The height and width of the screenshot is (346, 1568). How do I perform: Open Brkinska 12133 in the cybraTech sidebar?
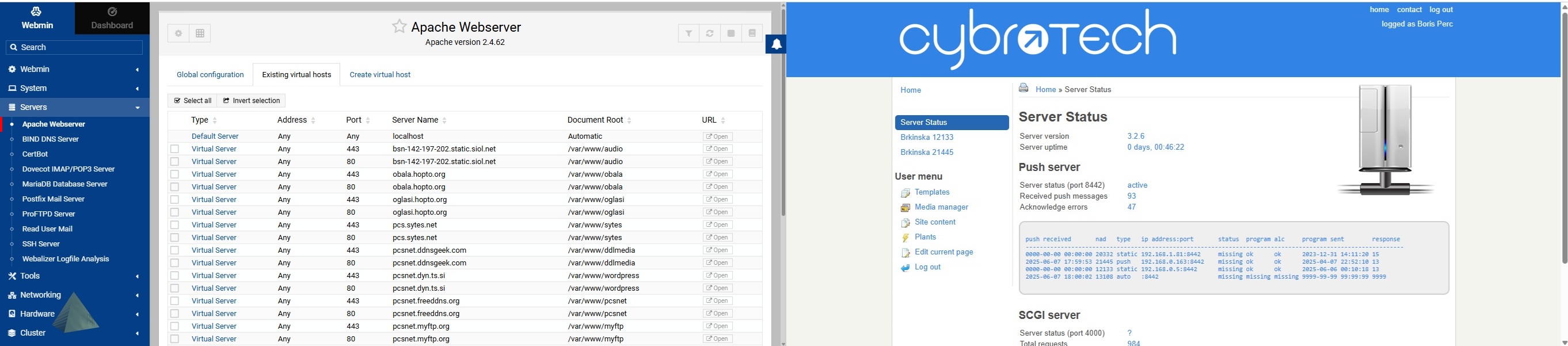pyautogui.click(x=927, y=138)
